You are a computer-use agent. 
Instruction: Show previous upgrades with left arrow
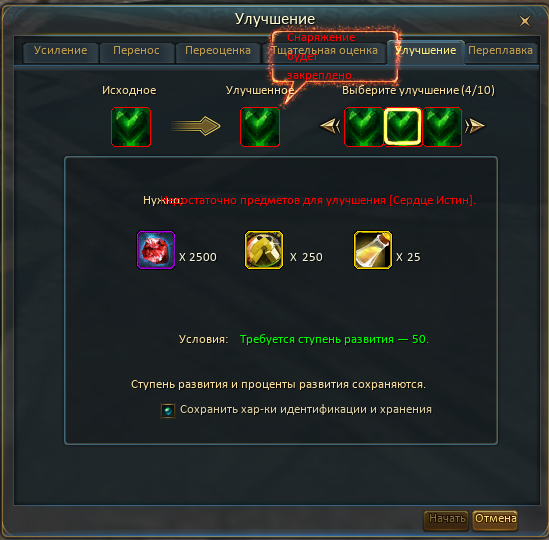coord(330,126)
